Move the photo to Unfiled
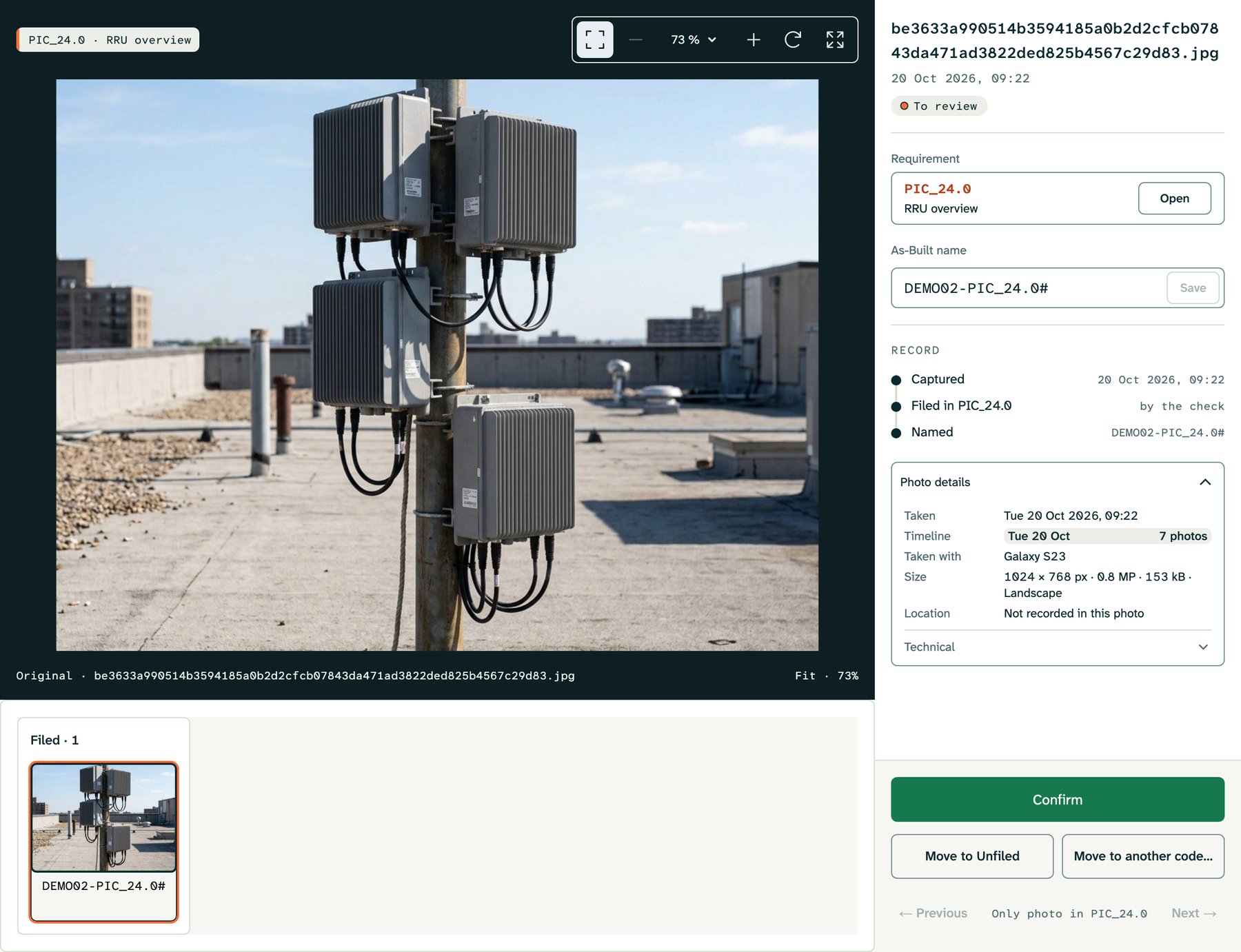1241x952 pixels. coord(972,856)
